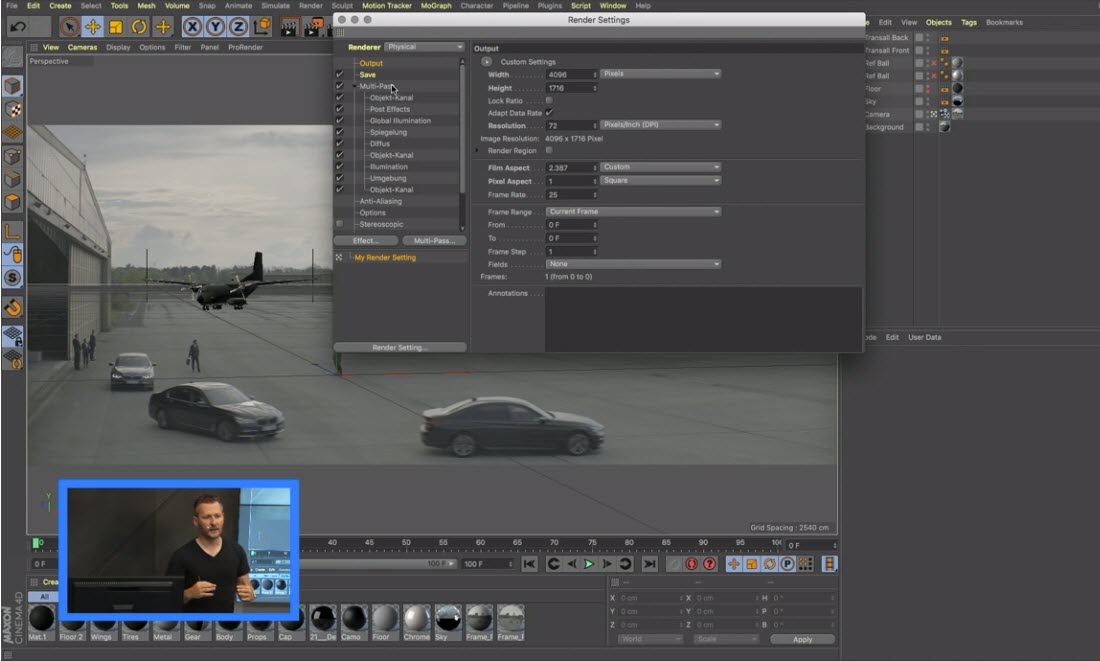The image size is (1100, 661).
Task: Click the Effect... button
Action: click(x=365, y=241)
